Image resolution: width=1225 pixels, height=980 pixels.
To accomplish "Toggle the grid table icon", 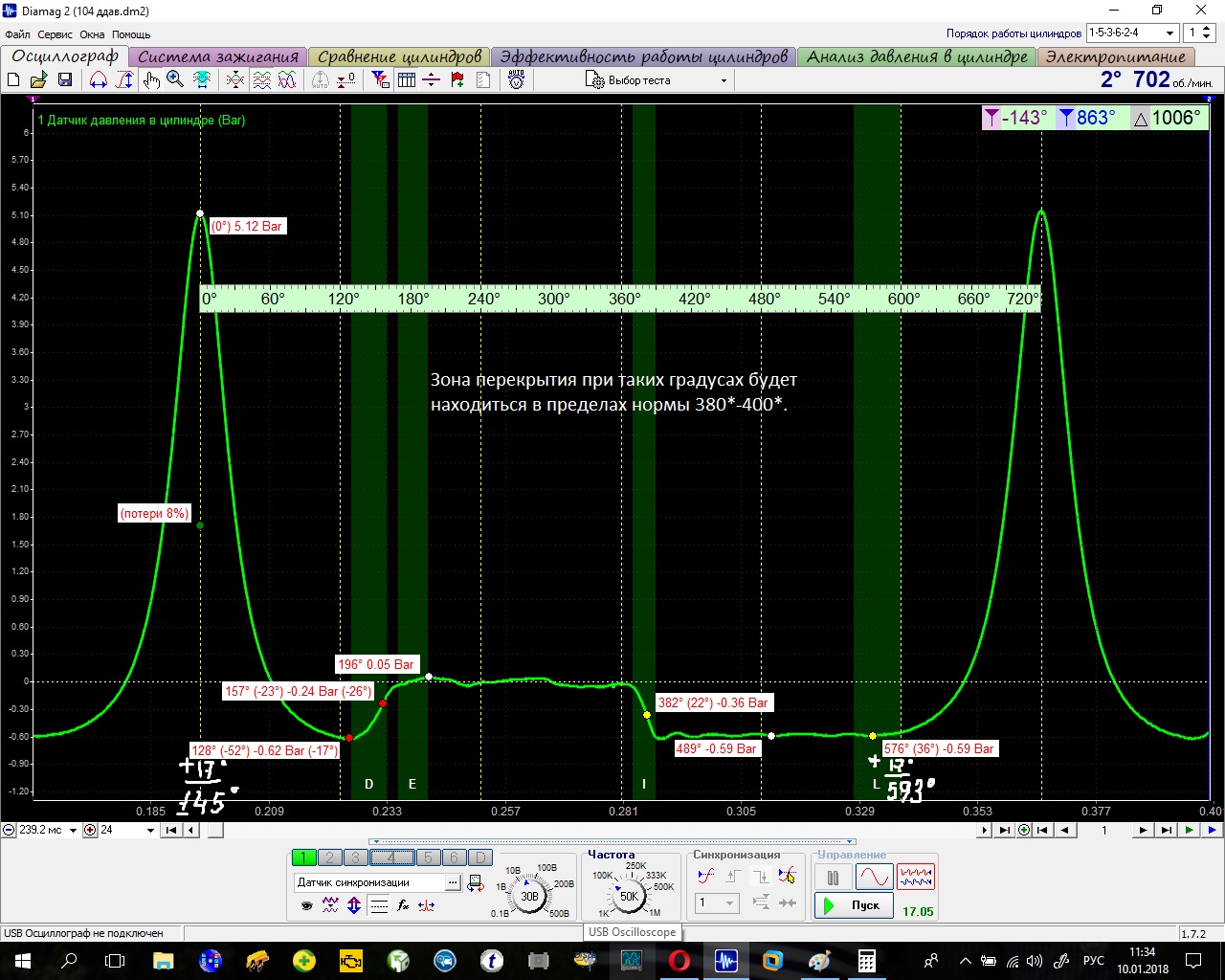I will point(407,80).
